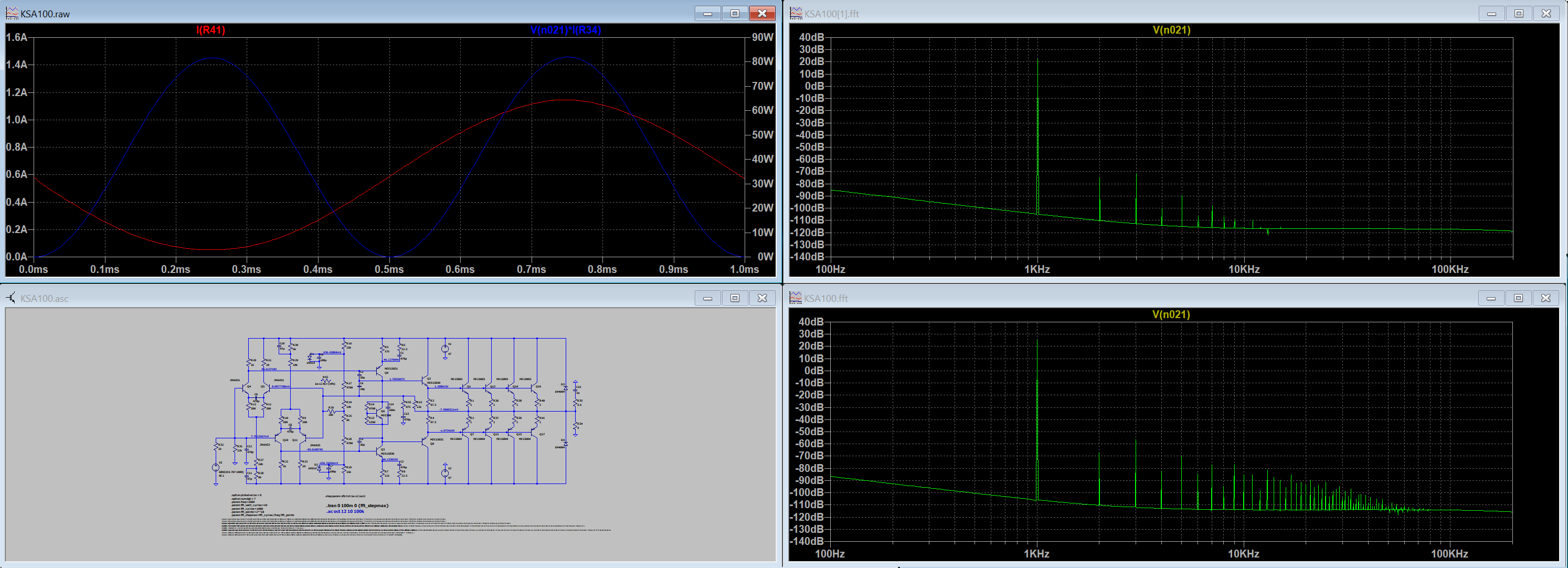This screenshot has width=1568, height=568.
Task: Click the KSA100[1].fft title bar text
Action: click(831, 14)
